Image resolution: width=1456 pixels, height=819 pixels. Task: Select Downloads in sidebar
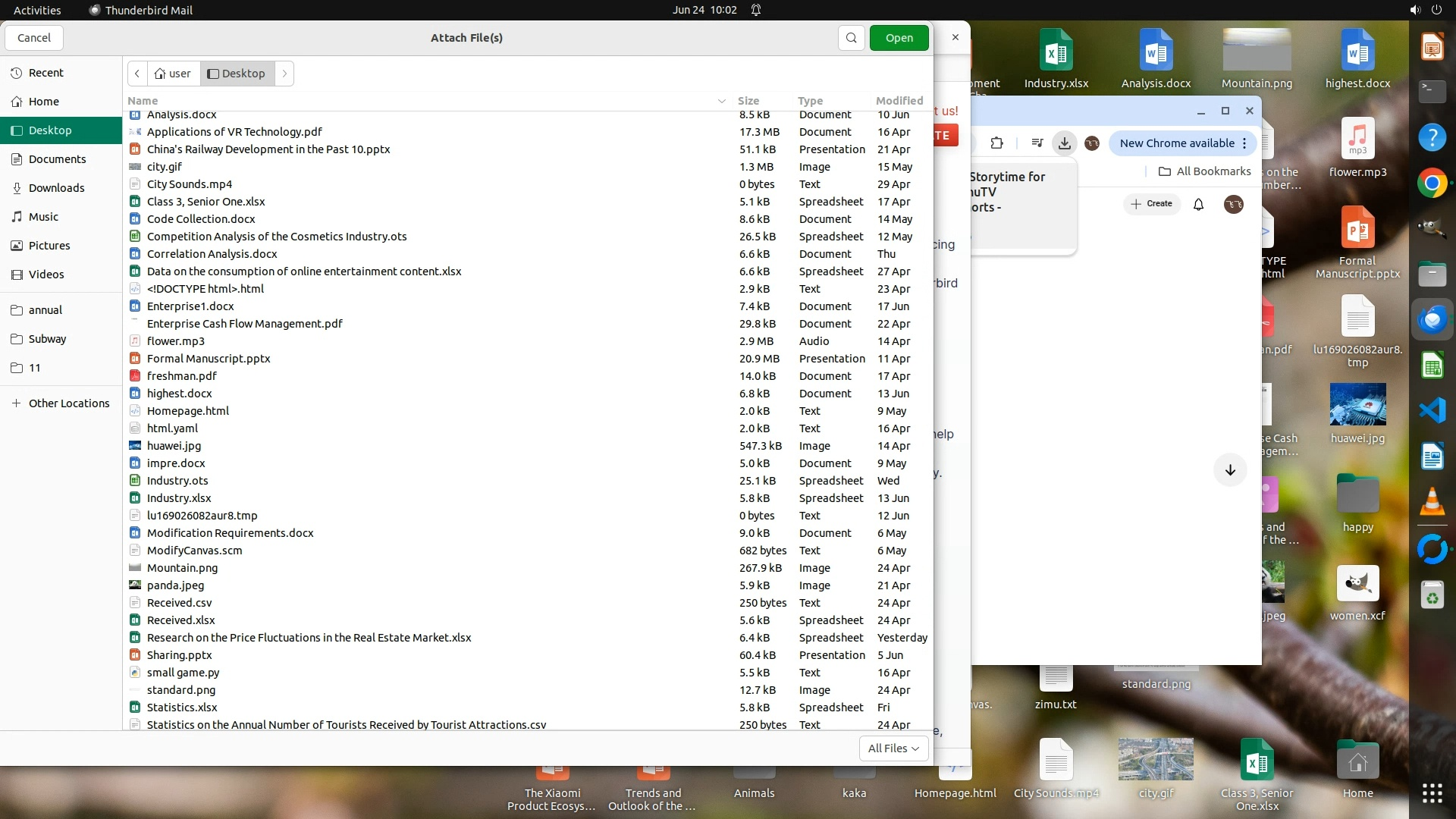coord(56,188)
